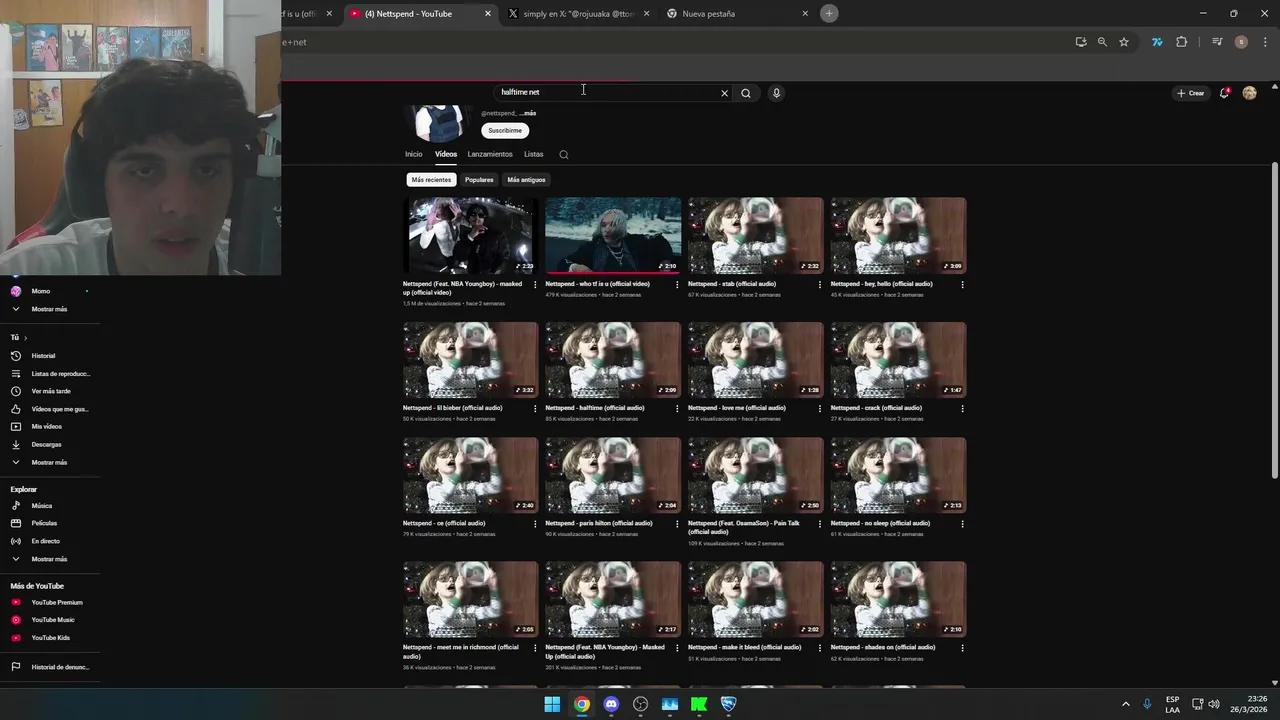Clear the search box with the X

click(725, 93)
